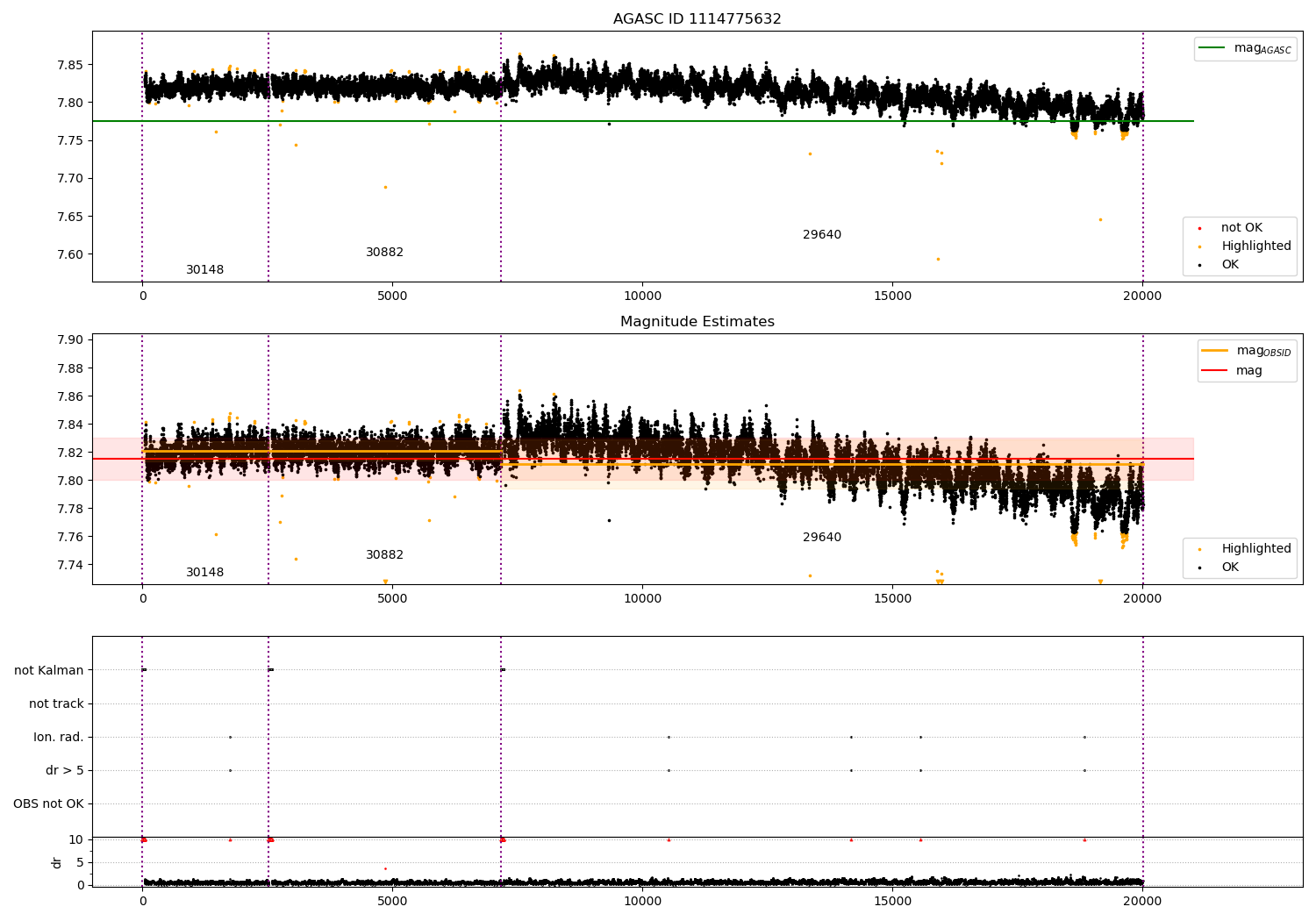This screenshot has height=921, width=1316.
Task: Click the 'not Kalman' axis label
Action: click(x=49, y=671)
